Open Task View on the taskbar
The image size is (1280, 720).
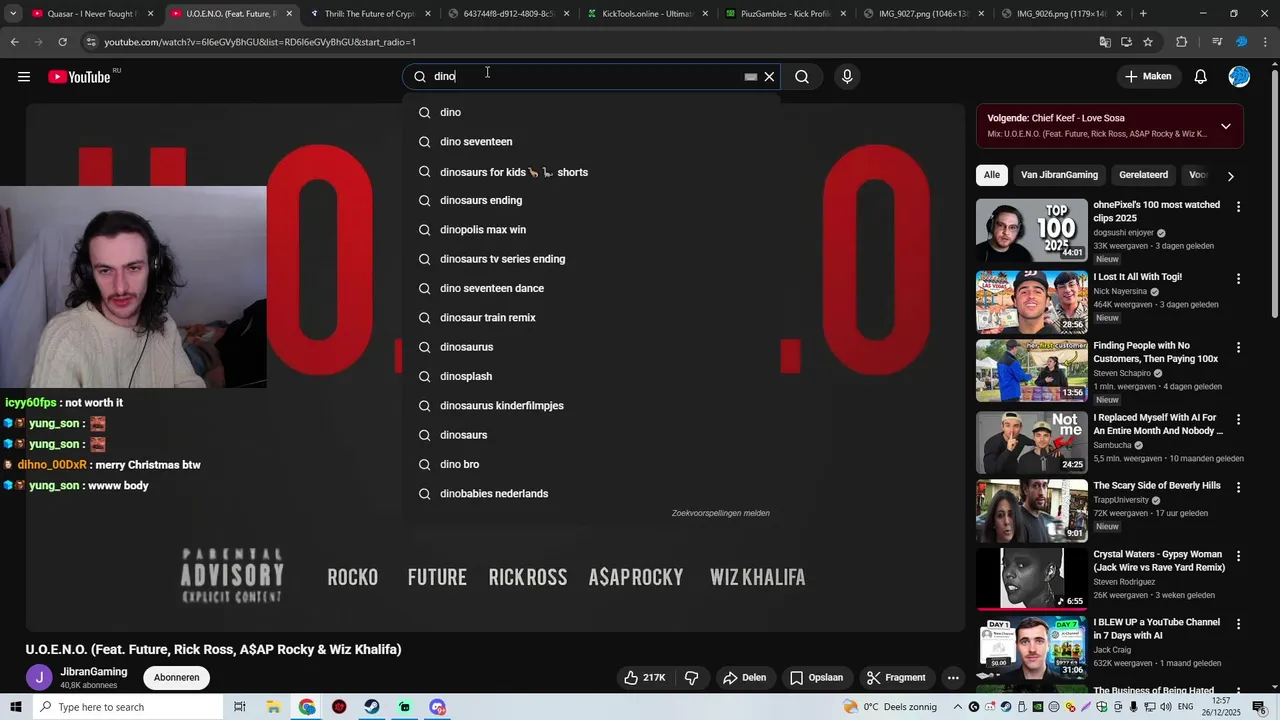pos(240,707)
